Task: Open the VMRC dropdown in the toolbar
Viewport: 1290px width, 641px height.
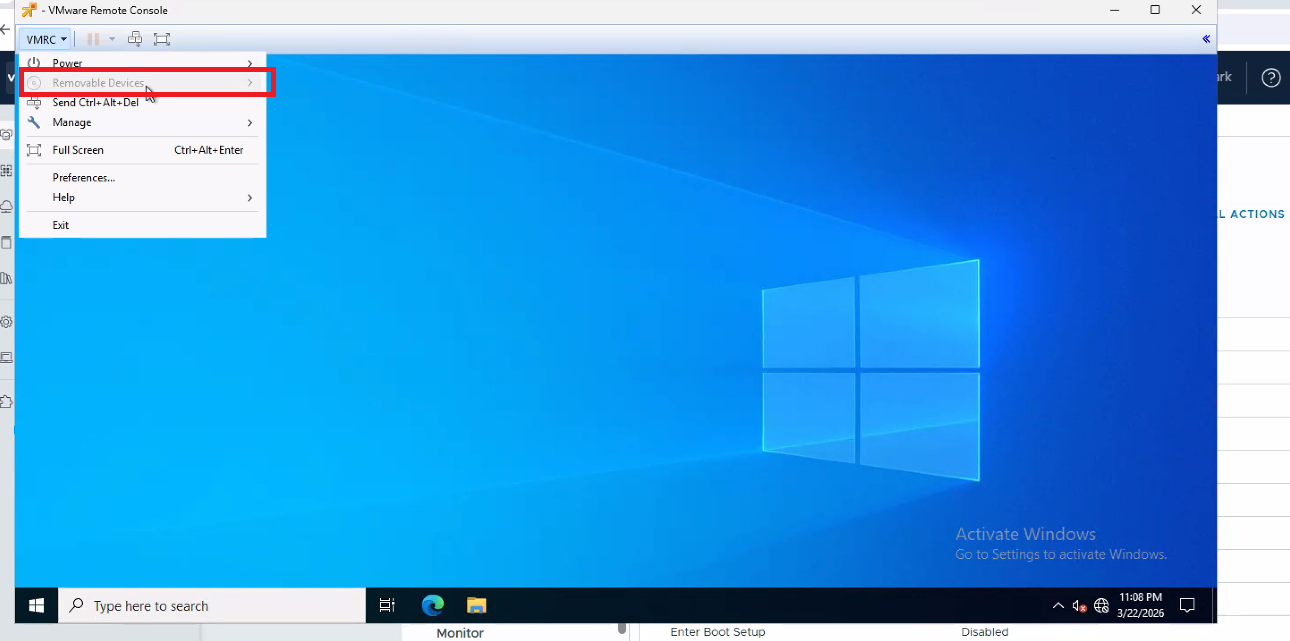Action: click(x=46, y=39)
